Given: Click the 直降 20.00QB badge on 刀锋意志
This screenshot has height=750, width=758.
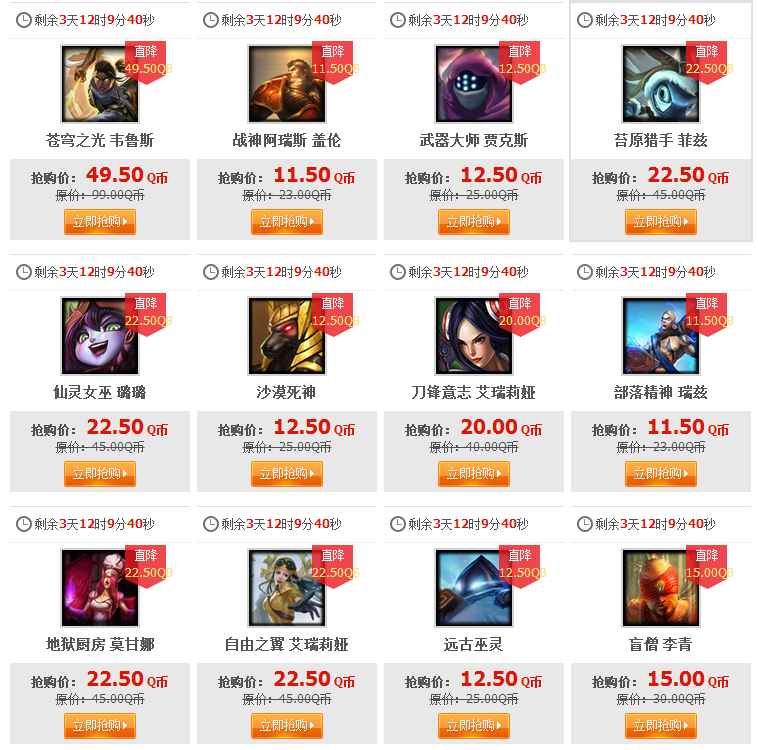Looking at the screenshot, I should [x=522, y=314].
